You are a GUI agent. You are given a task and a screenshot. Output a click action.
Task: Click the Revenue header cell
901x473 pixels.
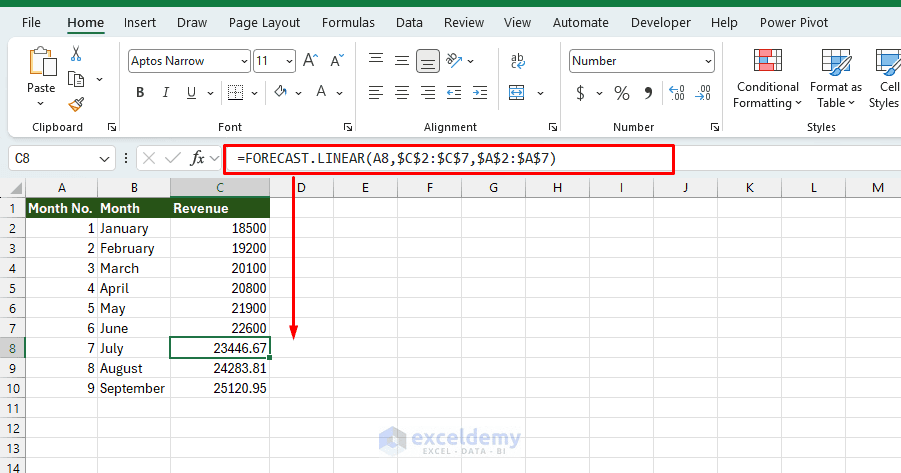tap(220, 208)
